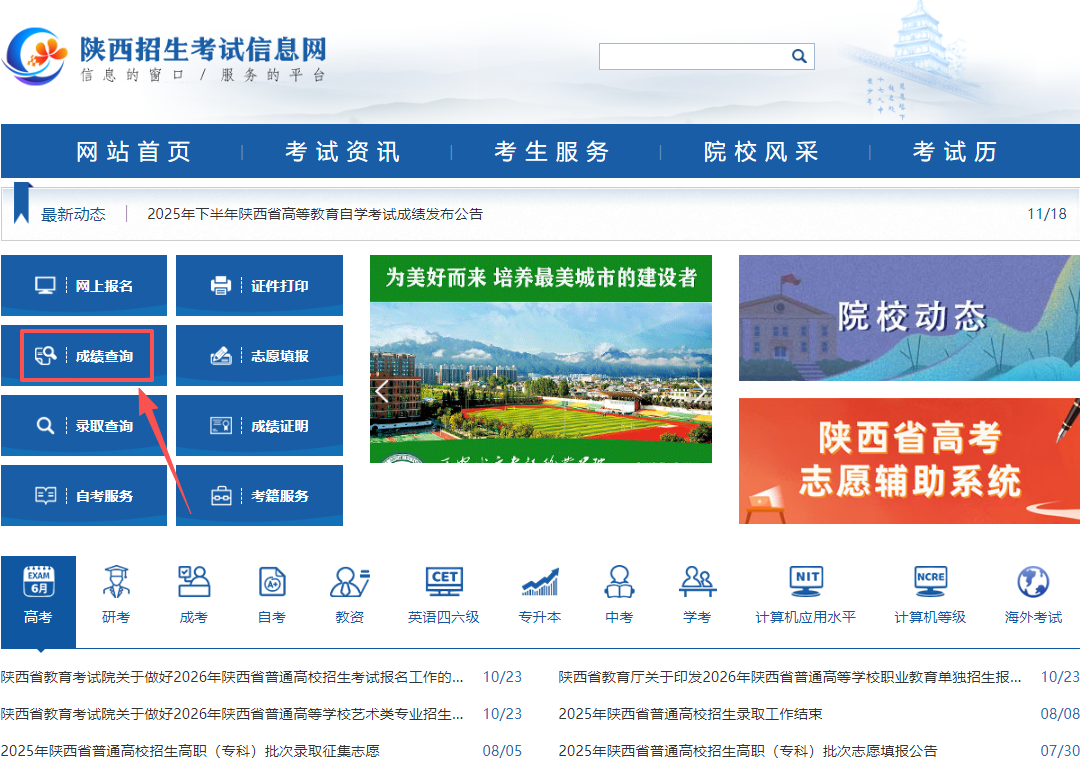Viewport: 1080px width, 781px height.
Task: Open the 陕西省高考志愿辅助系统 banner
Action: coord(908,461)
